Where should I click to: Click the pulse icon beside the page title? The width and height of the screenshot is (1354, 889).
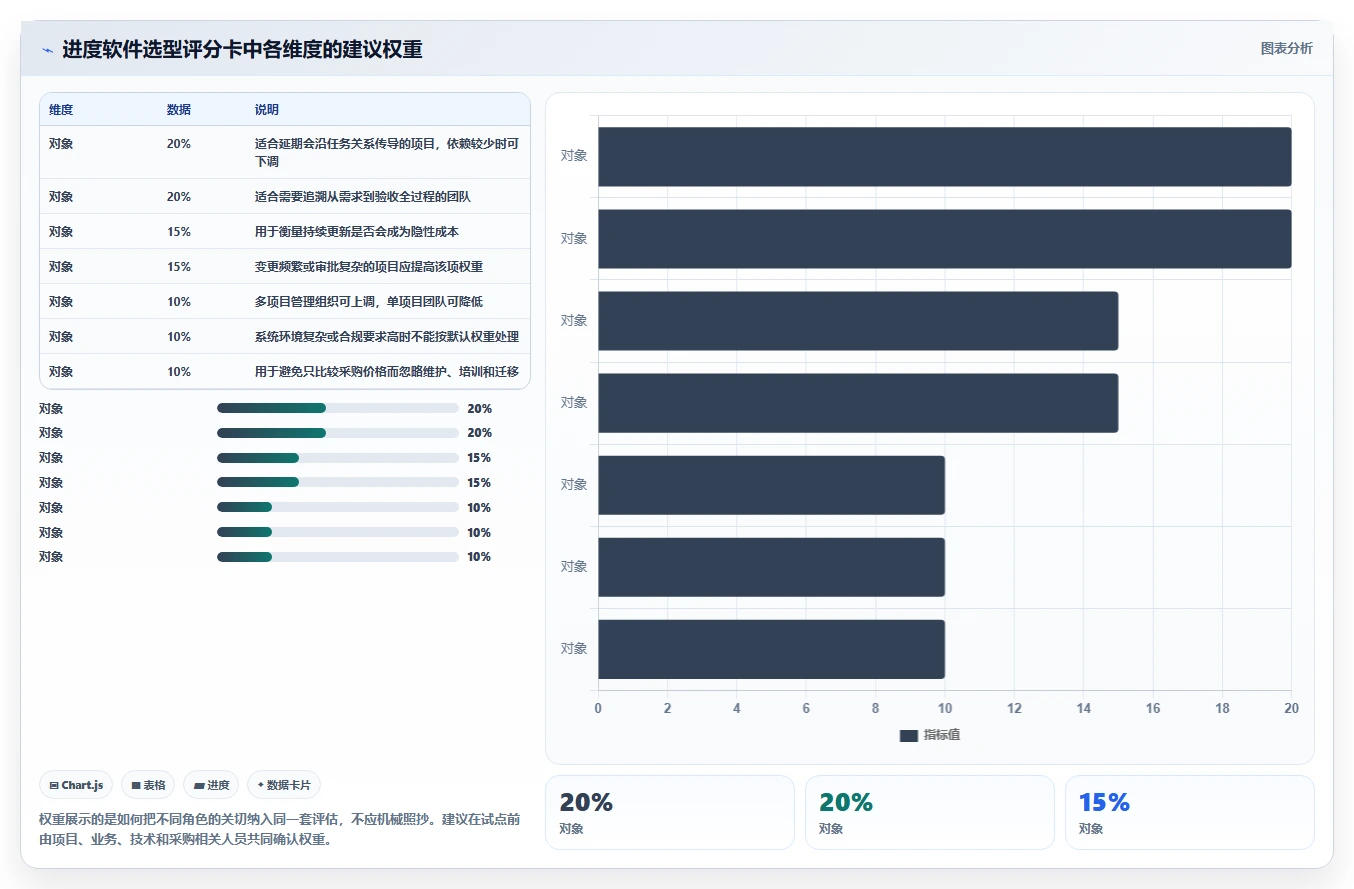tap(47, 49)
